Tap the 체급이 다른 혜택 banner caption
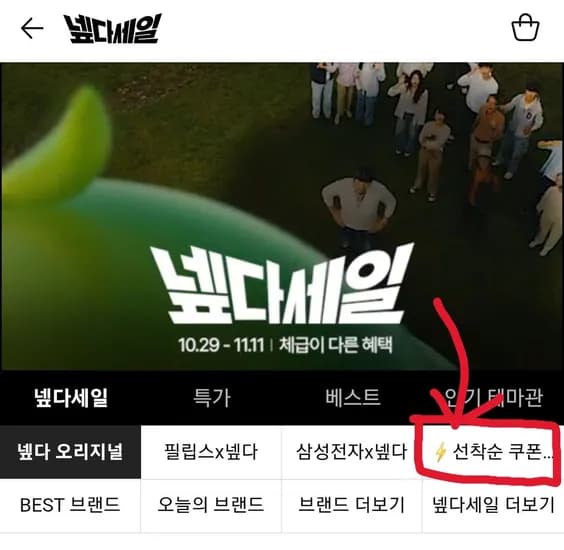This screenshot has width=564, height=550. 336,345
